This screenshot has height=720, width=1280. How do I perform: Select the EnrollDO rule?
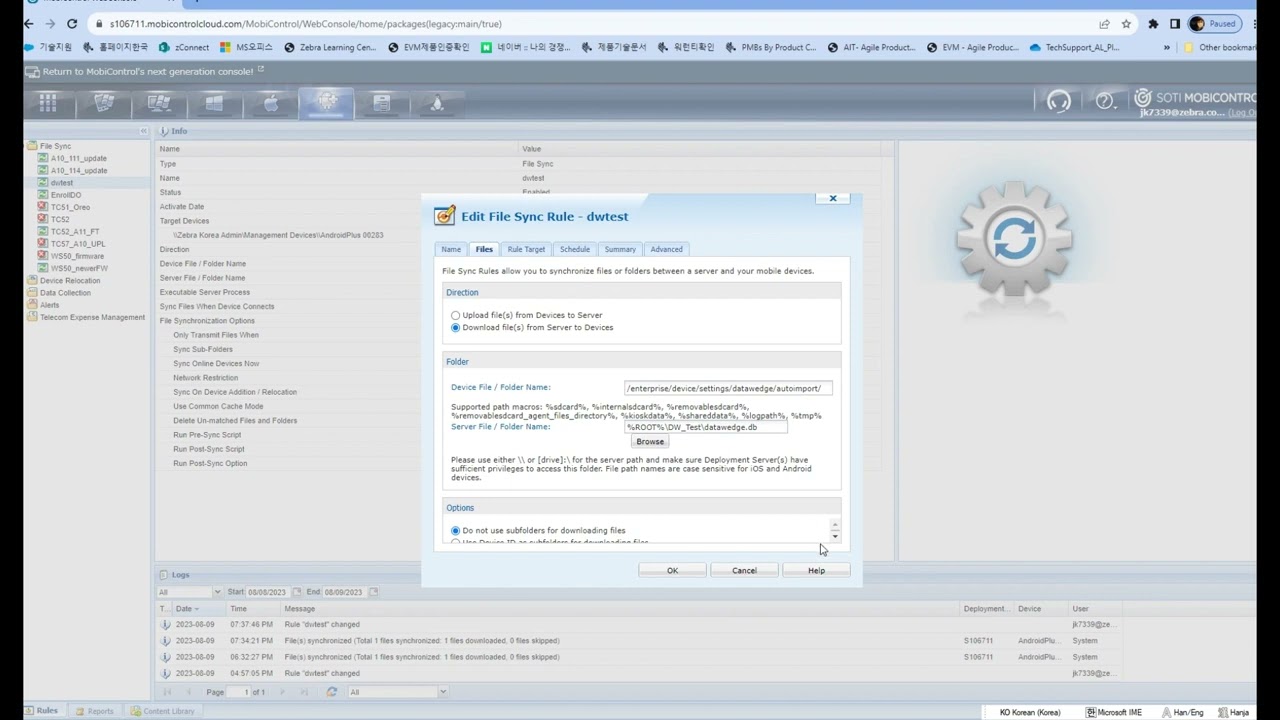66,195
